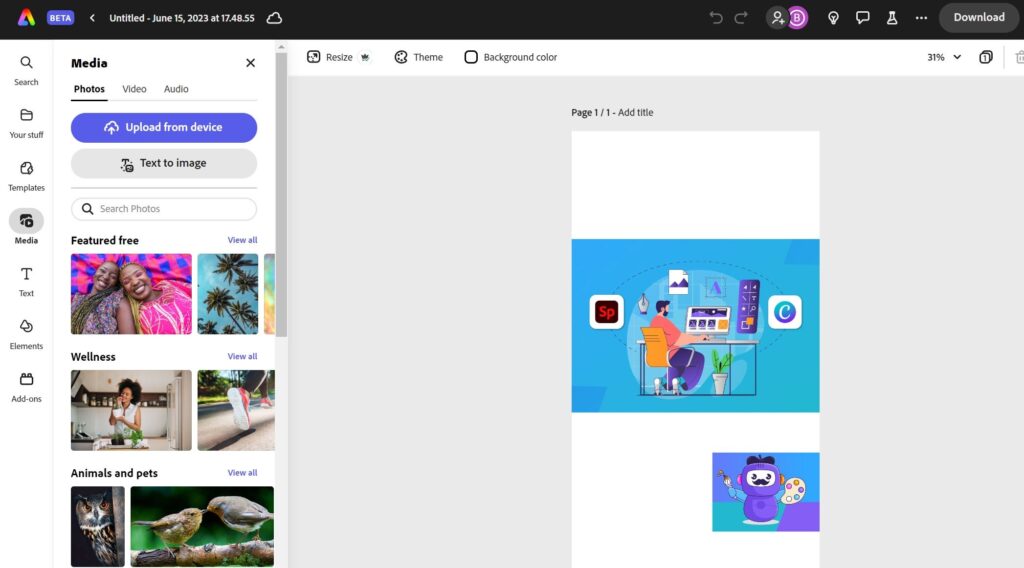Select the palm trees photo
1024x568 pixels.
(x=228, y=294)
